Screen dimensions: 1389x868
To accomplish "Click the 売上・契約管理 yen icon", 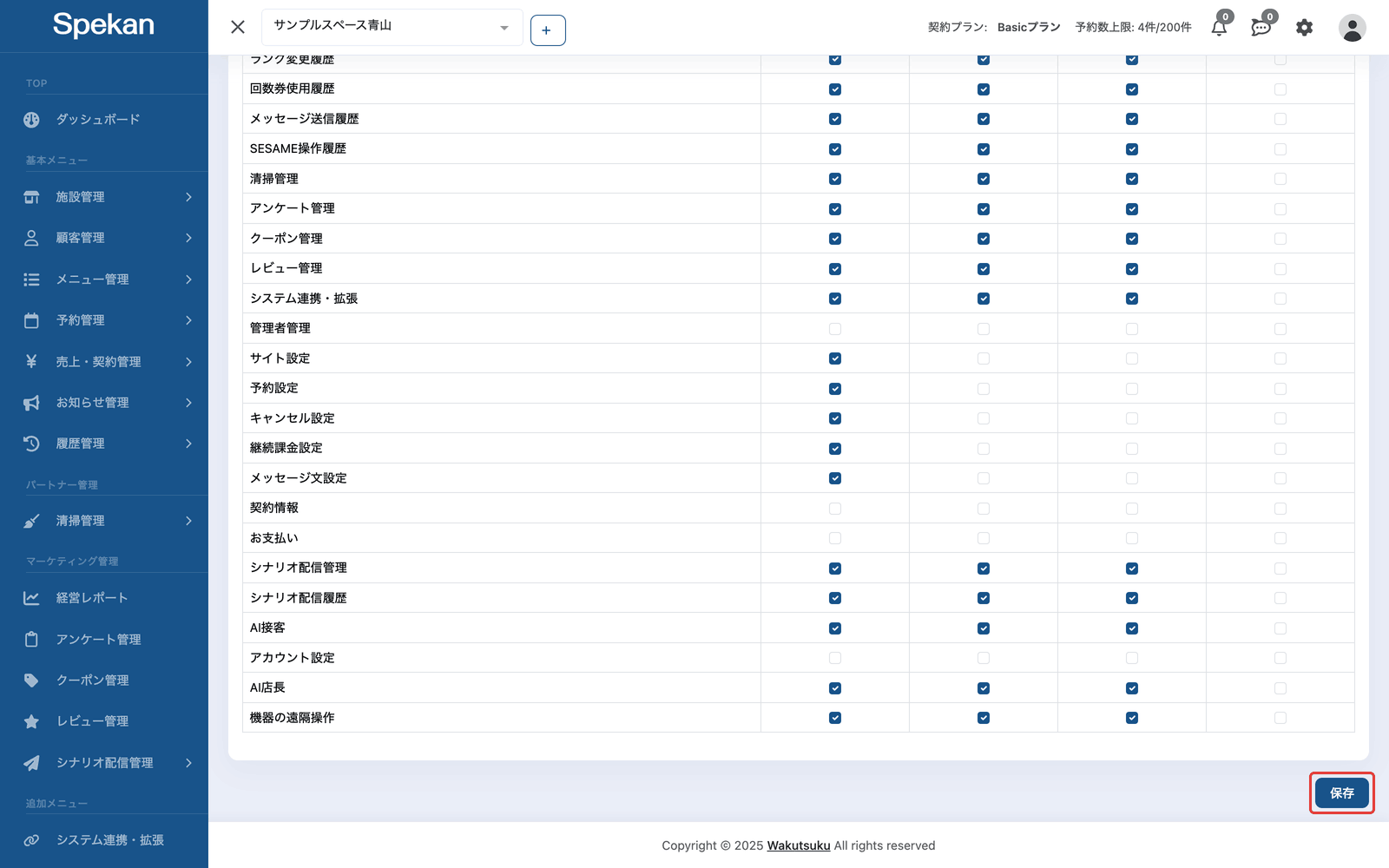I will pyautogui.click(x=31, y=361).
